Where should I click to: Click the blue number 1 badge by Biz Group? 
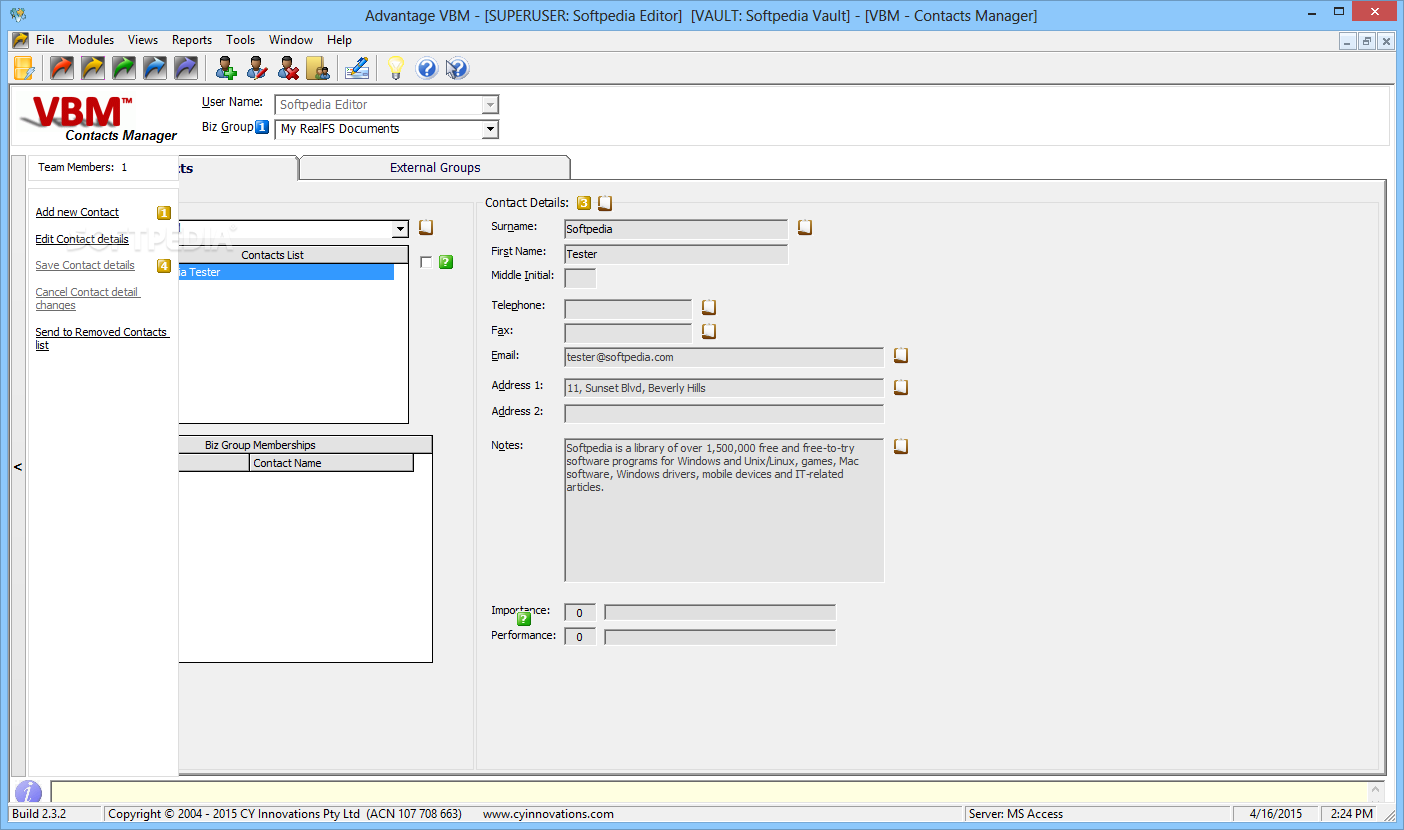(262, 127)
